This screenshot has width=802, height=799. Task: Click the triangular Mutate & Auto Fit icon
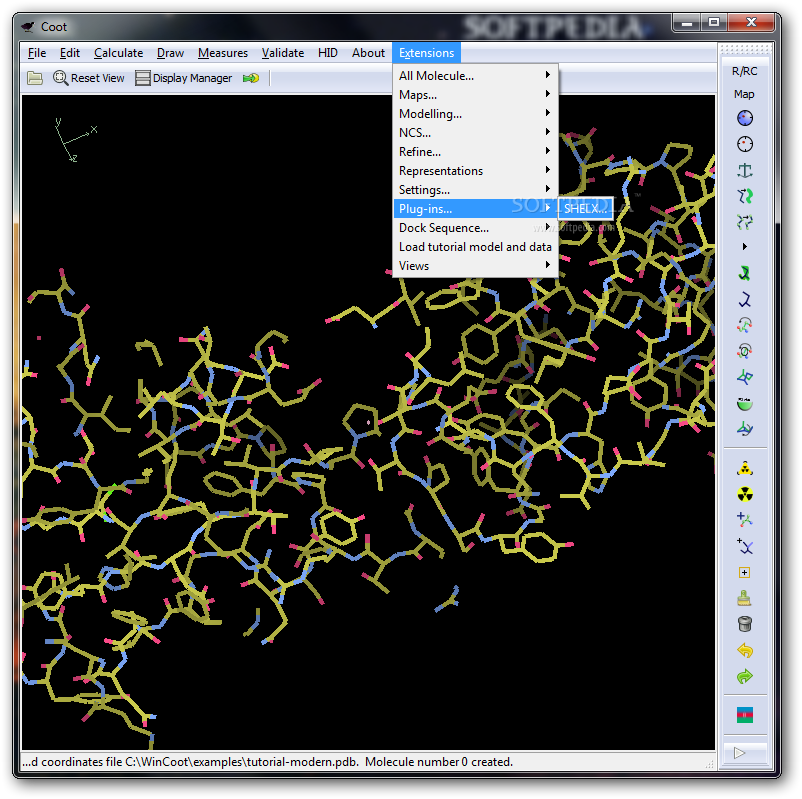tap(745, 469)
